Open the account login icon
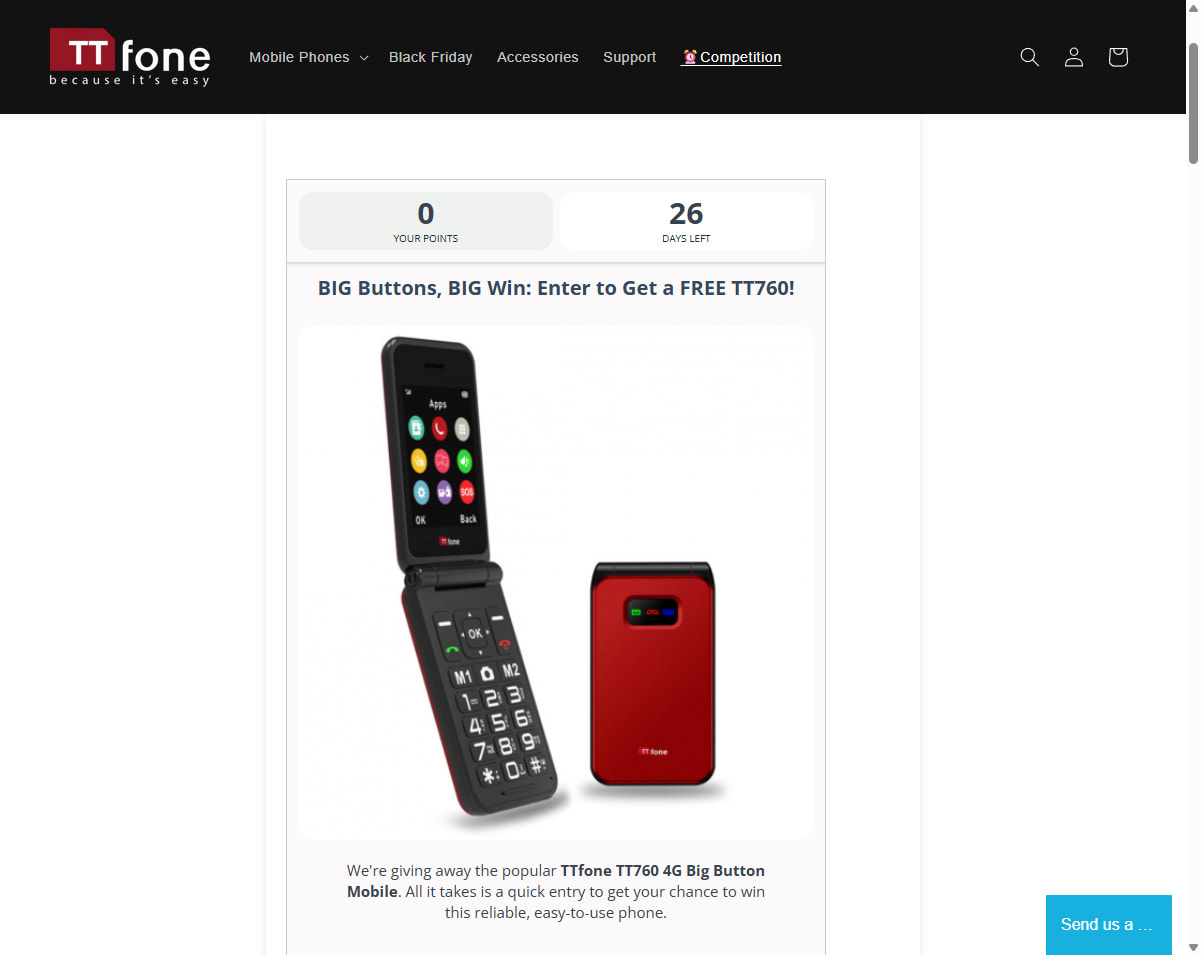1201x955 pixels. pyautogui.click(x=1074, y=57)
